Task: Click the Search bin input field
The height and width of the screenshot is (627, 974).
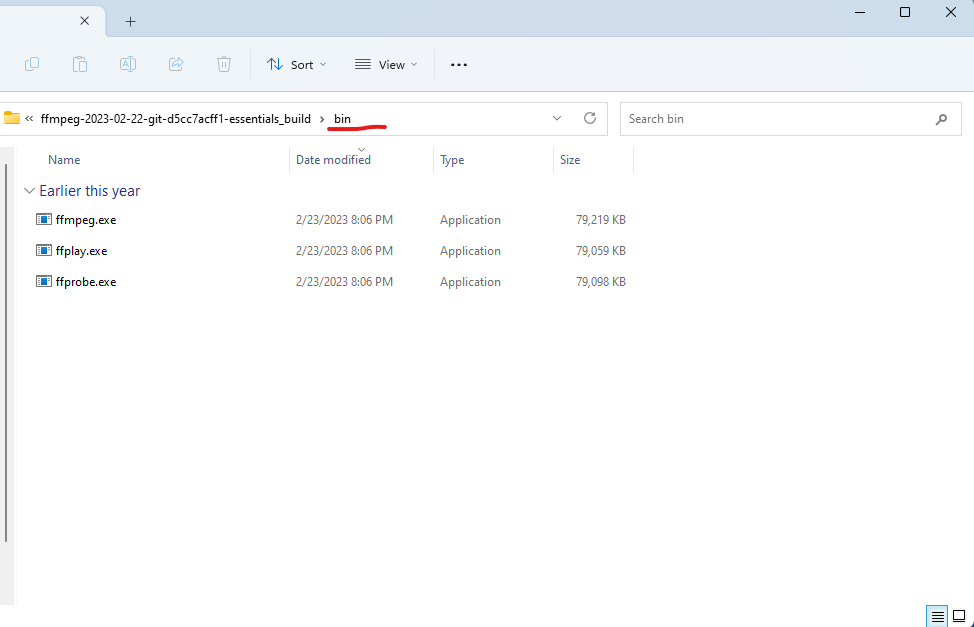Action: click(x=775, y=119)
